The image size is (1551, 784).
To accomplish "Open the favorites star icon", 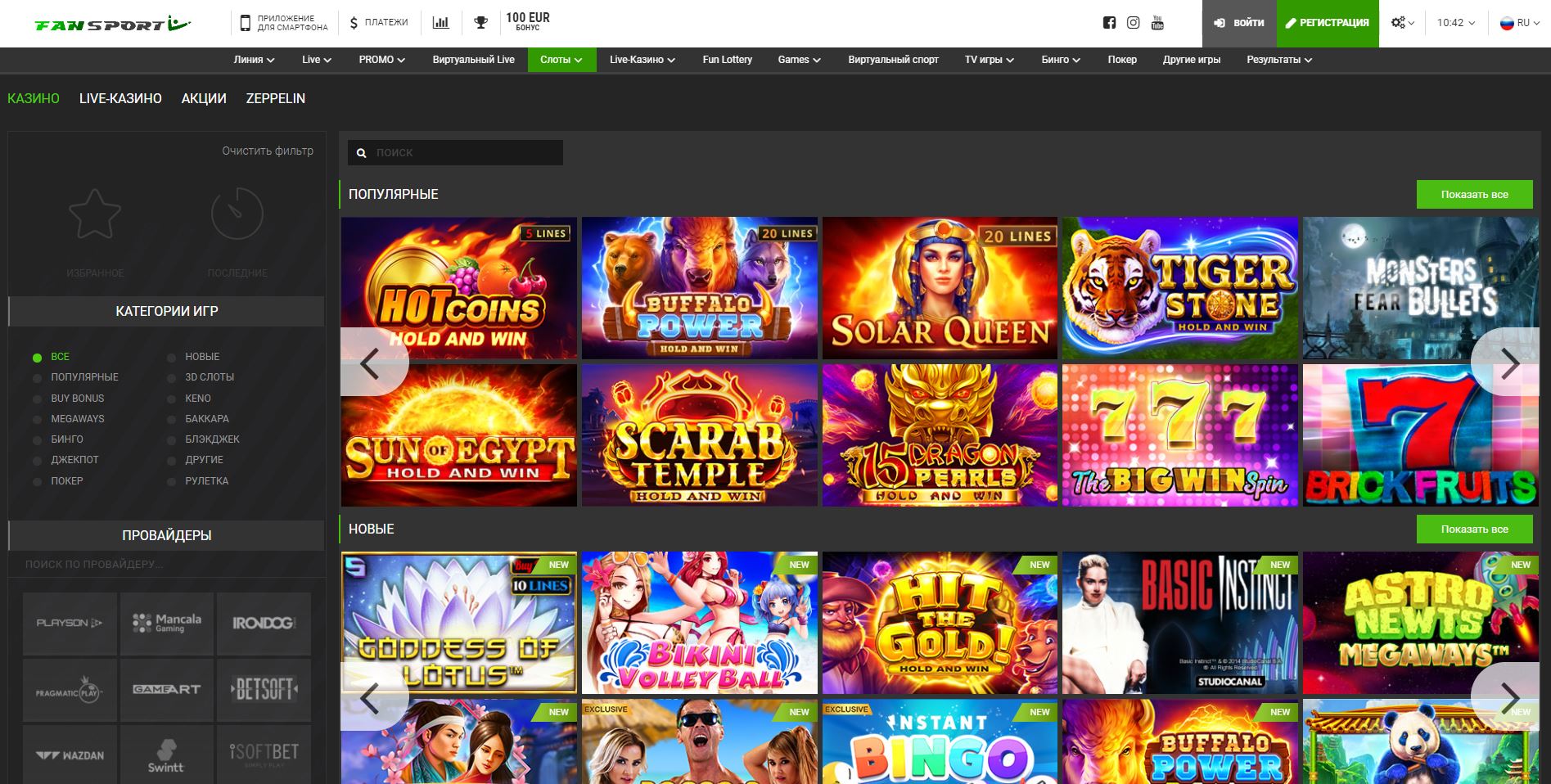I will (95, 214).
